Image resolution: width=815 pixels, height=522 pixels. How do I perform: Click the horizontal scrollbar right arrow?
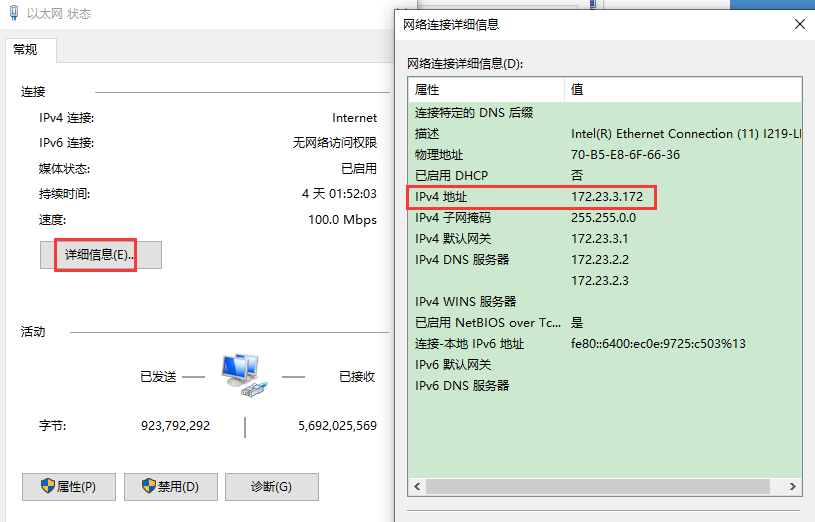[x=793, y=487]
